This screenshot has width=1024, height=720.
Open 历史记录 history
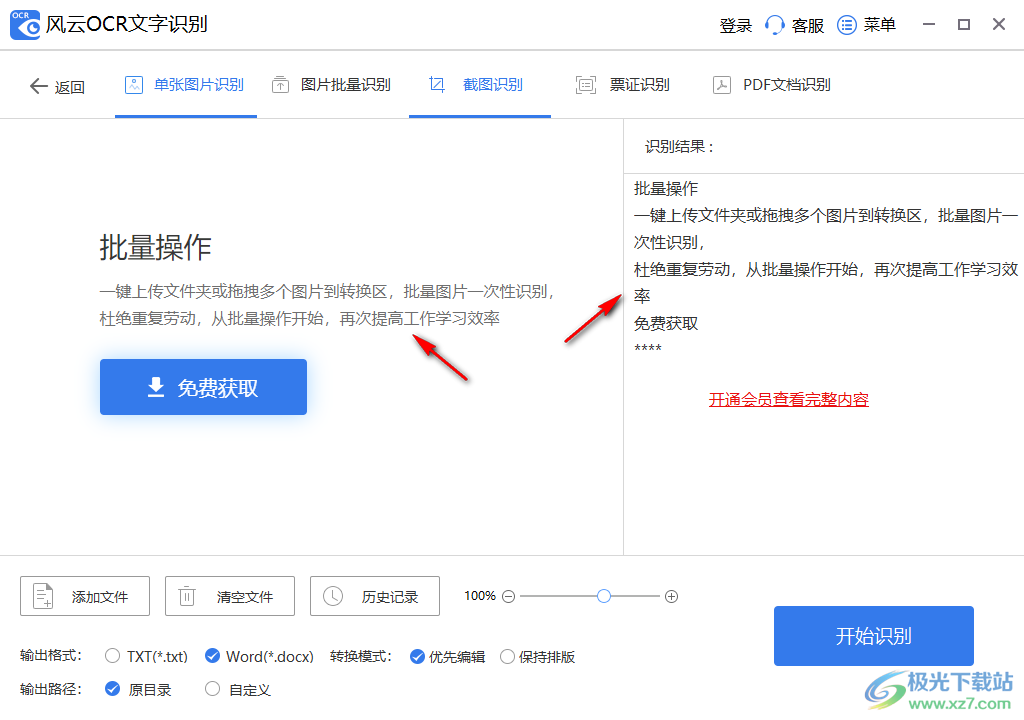tap(375, 596)
